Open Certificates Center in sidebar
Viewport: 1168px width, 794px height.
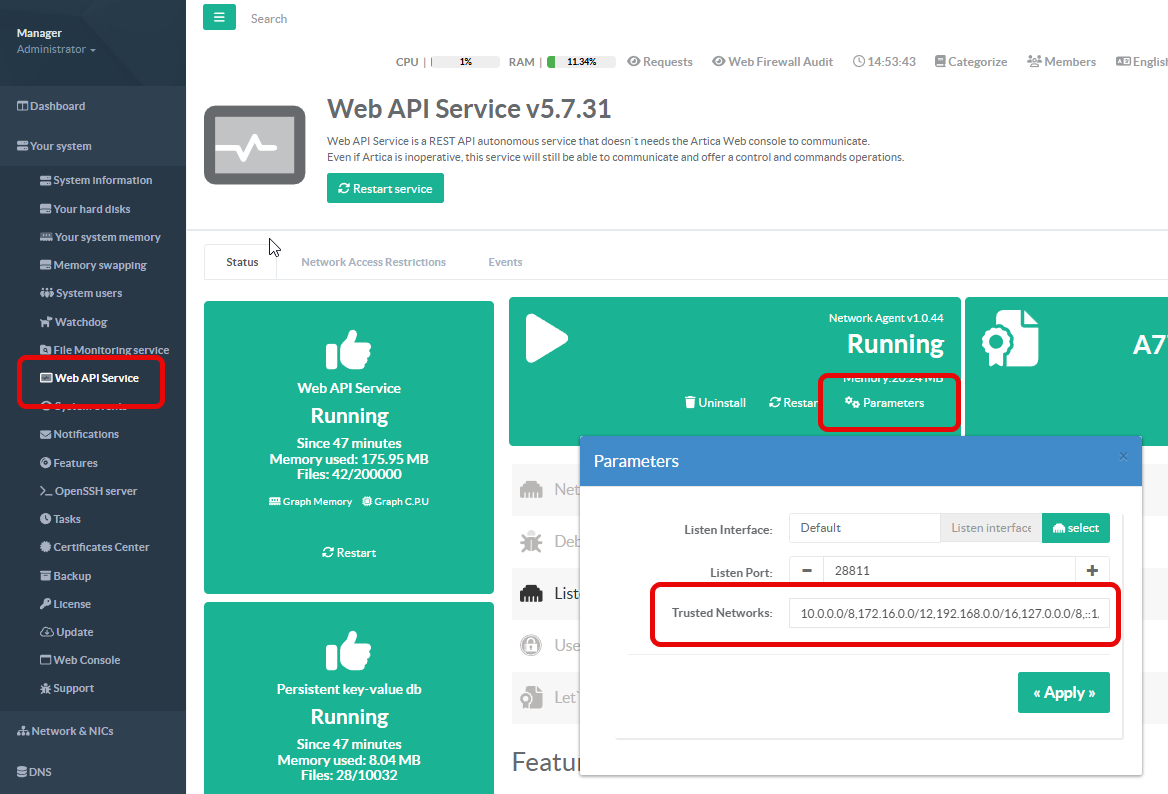click(x=100, y=547)
